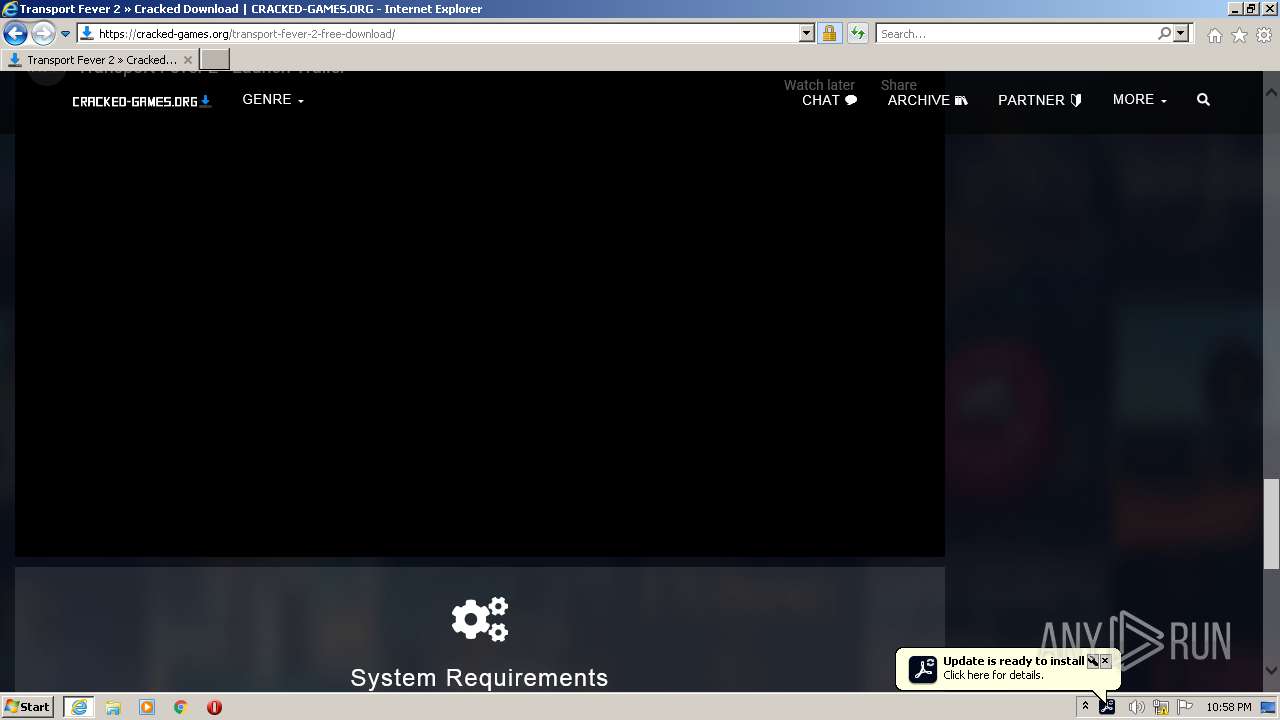1280x720 pixels.
Task: Click the video Watch later button
Action: [x=819, y=85]
